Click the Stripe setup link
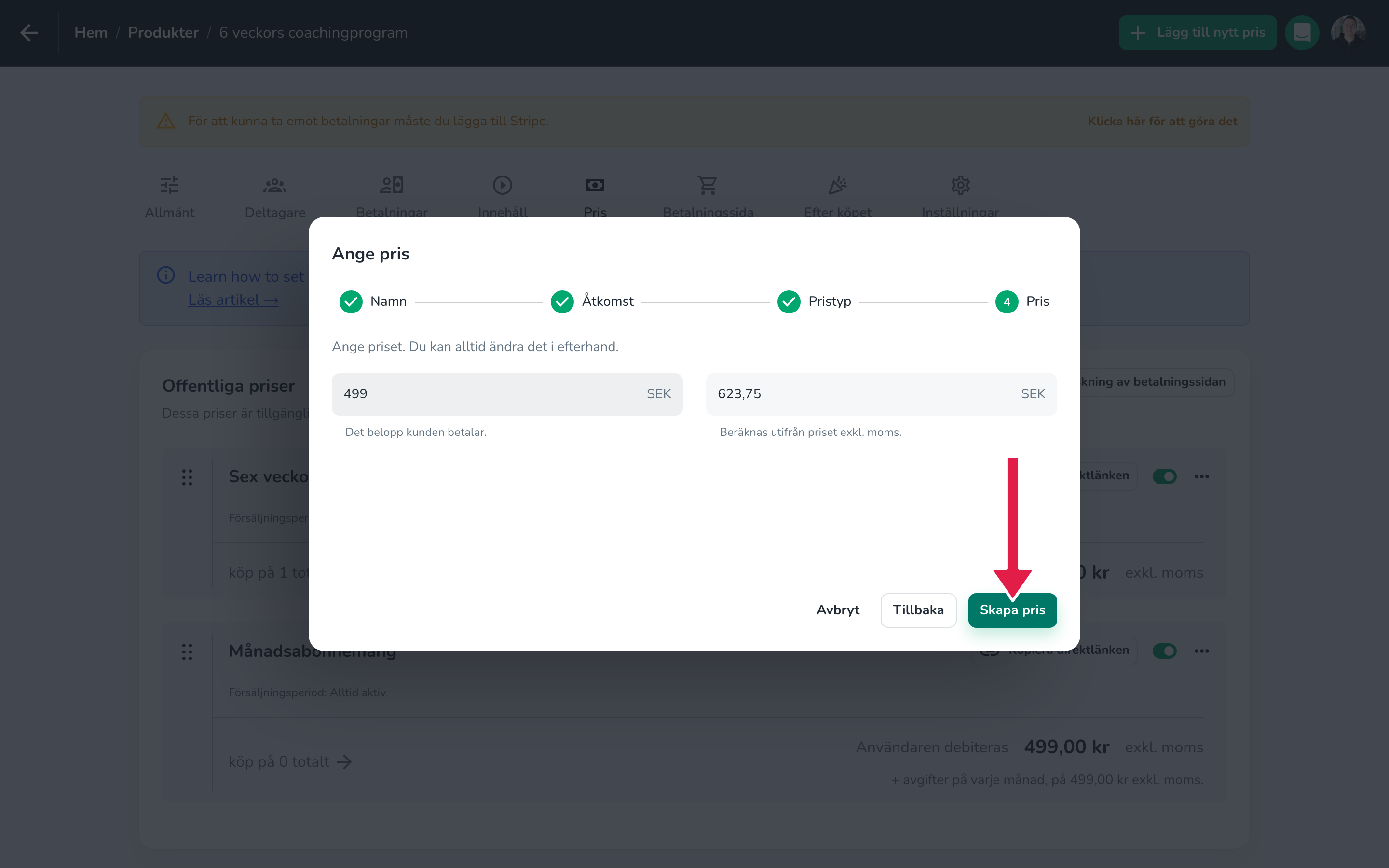This screenshot has width=1389, height=868. point(1162,121)
